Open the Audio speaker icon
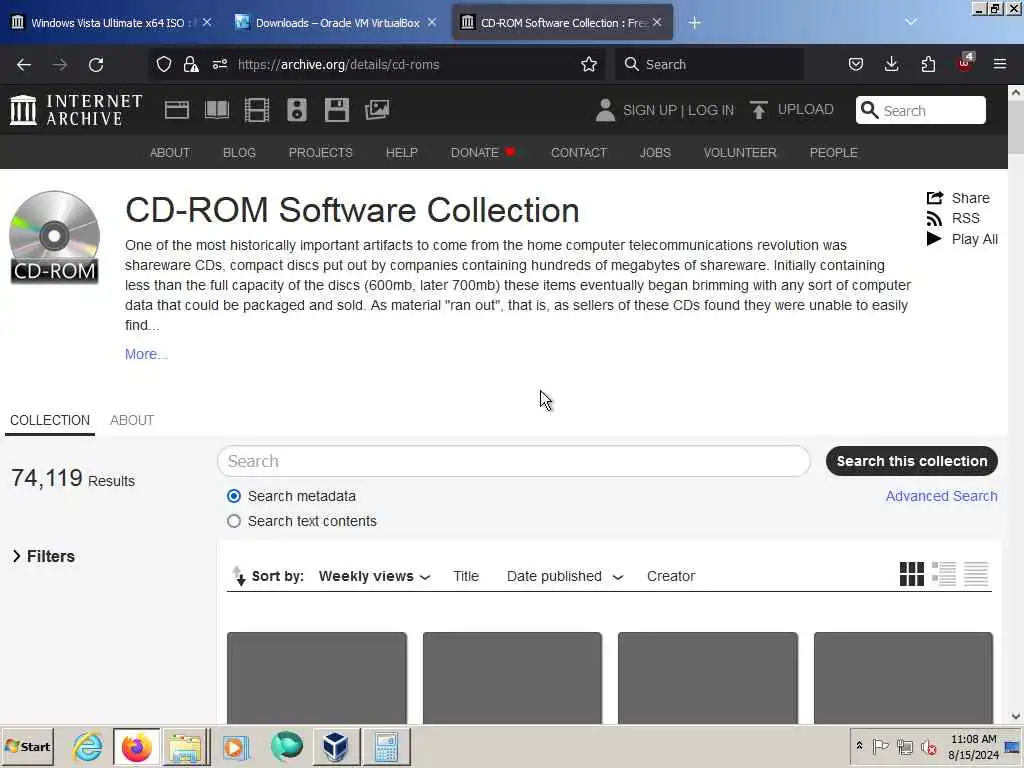 pos(296,110)
